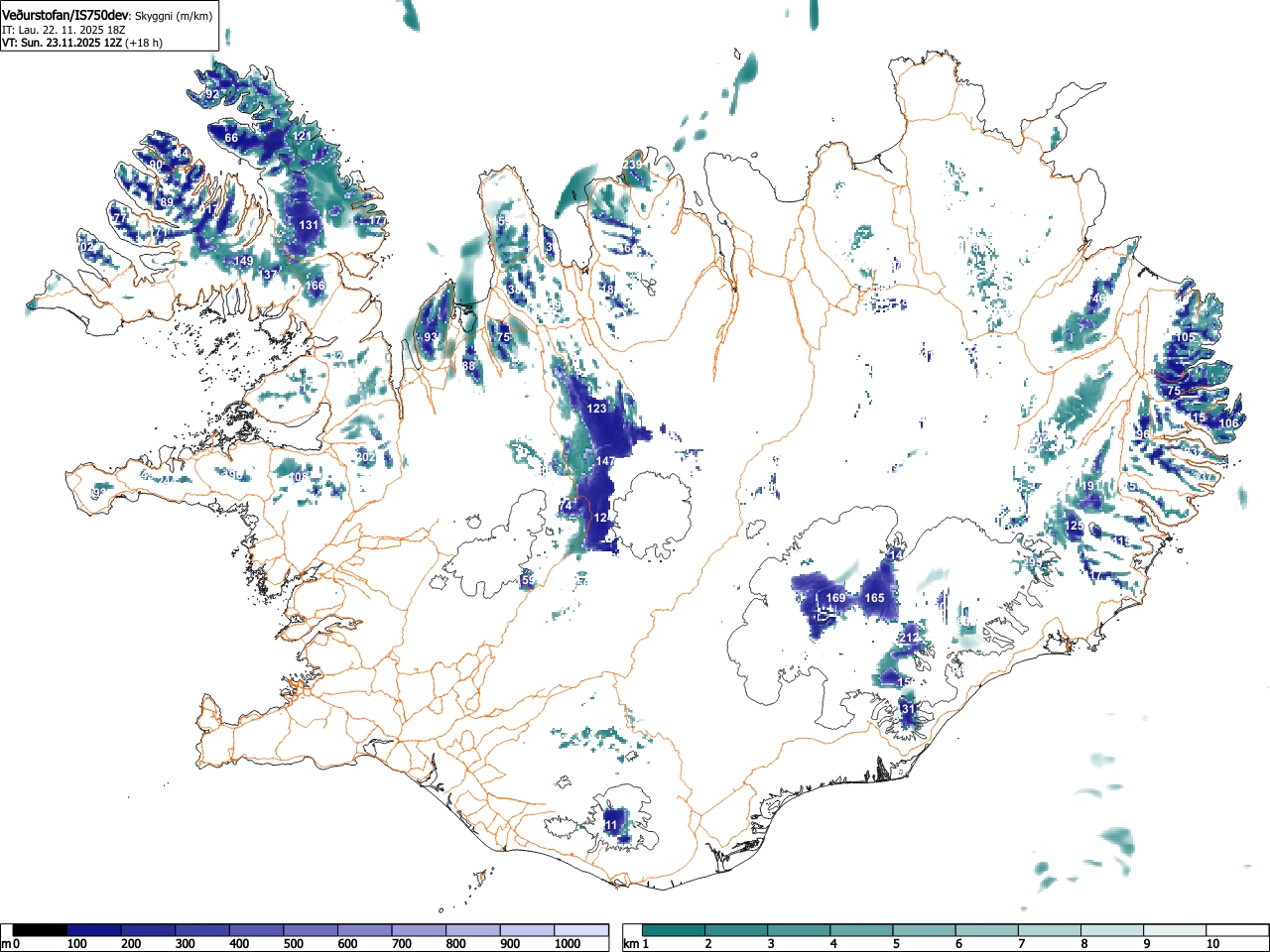The height and width of the screenshot is (952, 1270).
Task: Click the visibility value 239 on the north coast
Action: pyautogui.click(x=633, y=164)
